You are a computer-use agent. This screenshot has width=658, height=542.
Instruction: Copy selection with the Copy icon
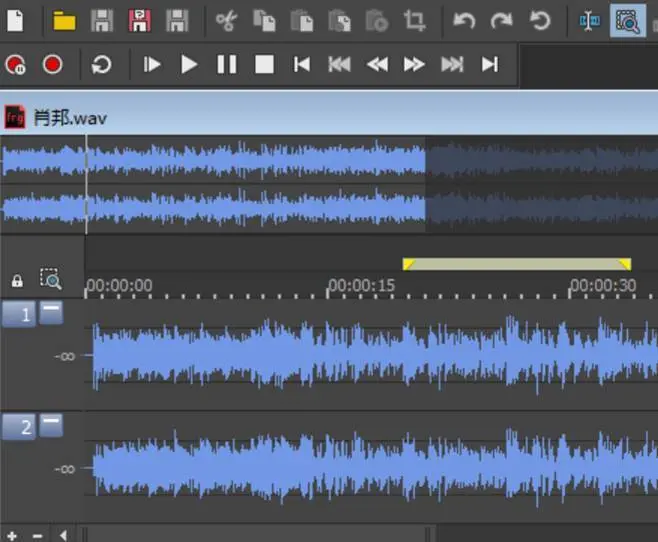[264, 21]
